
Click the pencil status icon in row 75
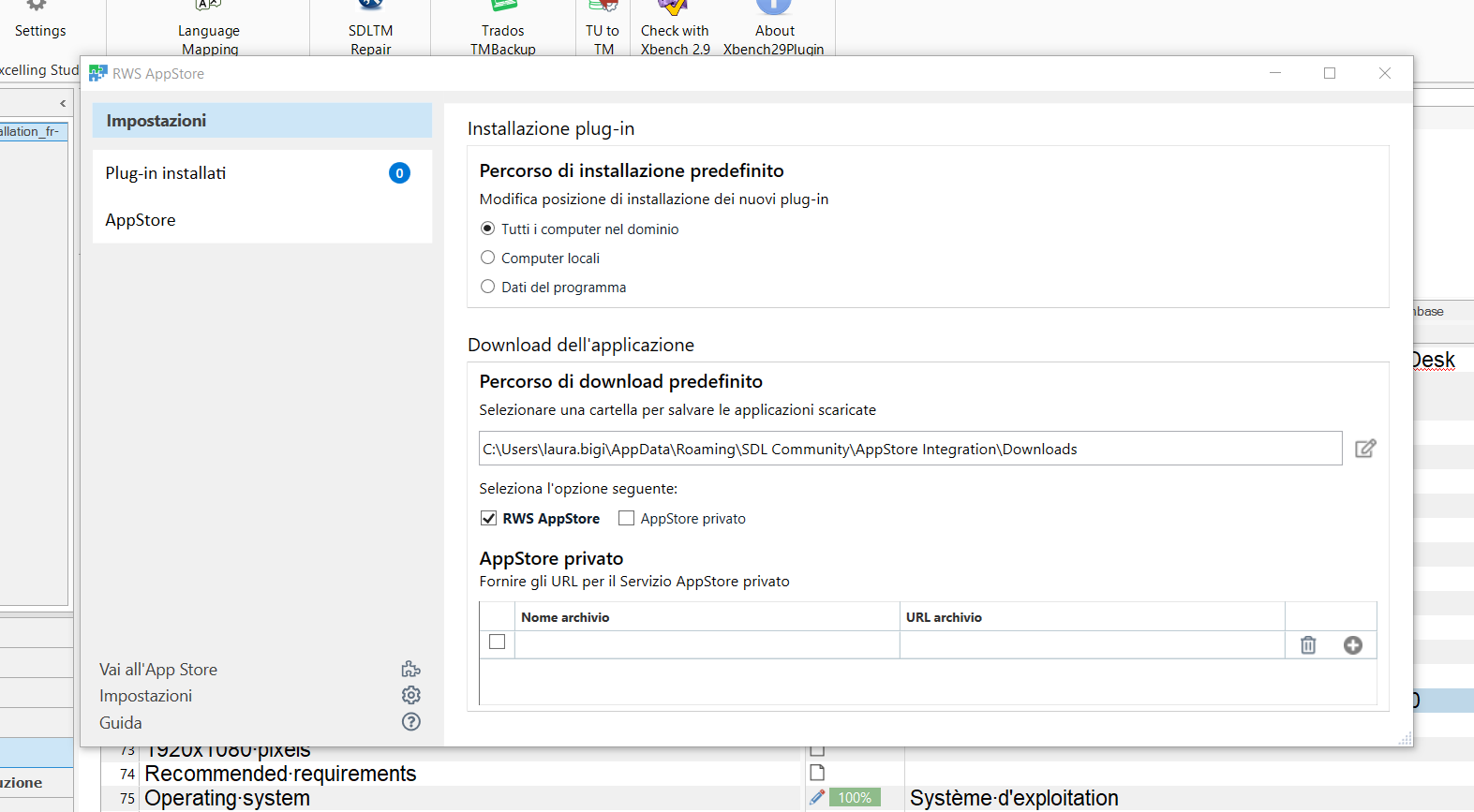click(817, 797)
